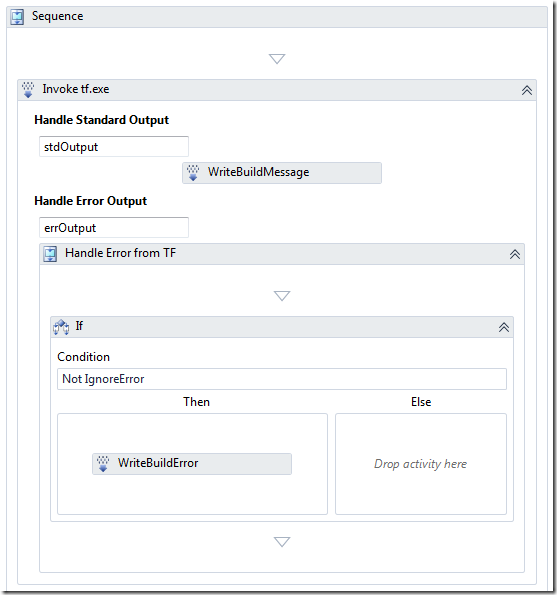This screenshot has width=557, height=595.
Task: Select the WriteBuildMessage activity
Action: (282, 173)
